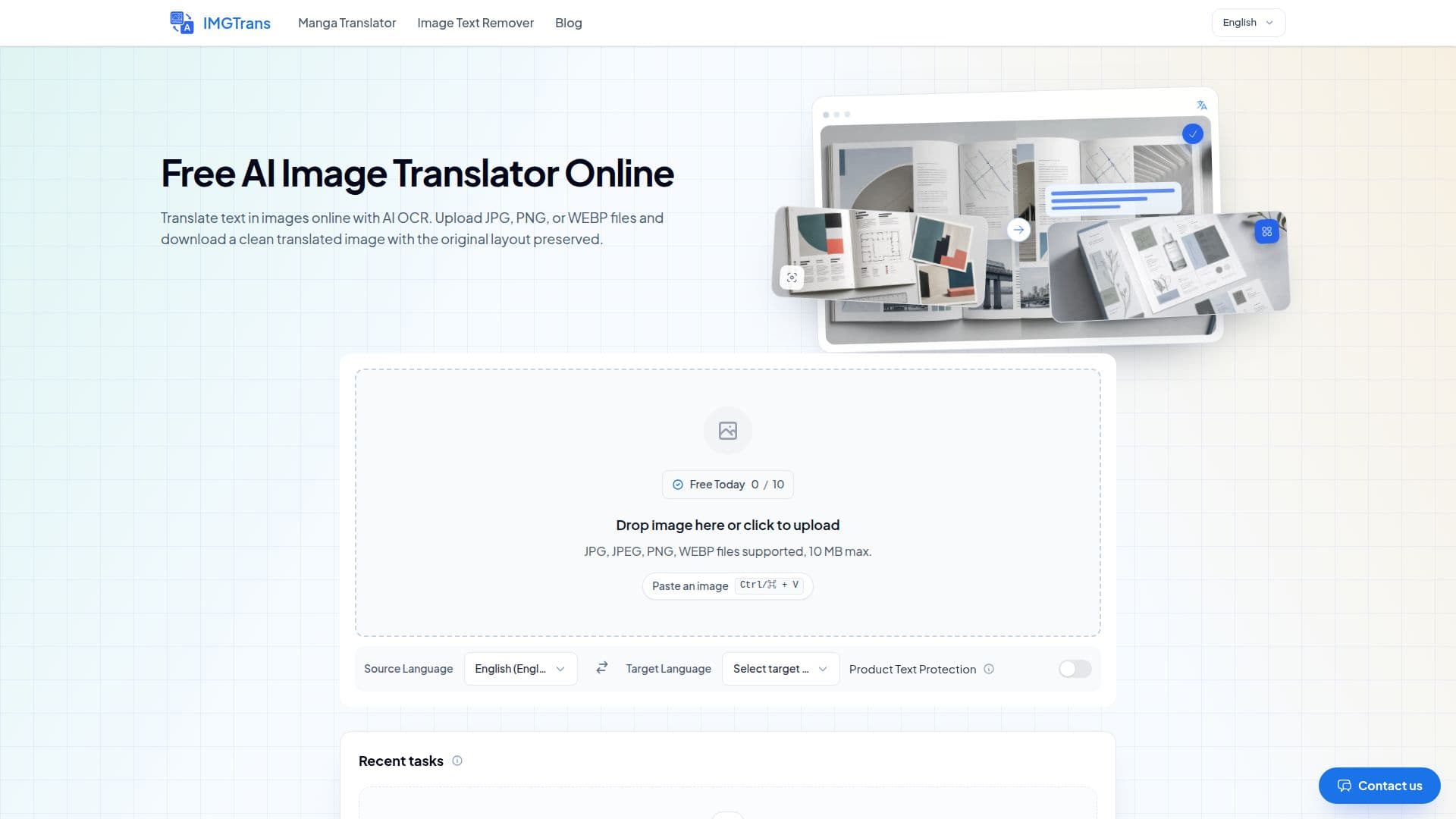The height and width of the screenshot is (819, 1456).
Task: Go to Image Text Remover
Action: pos(475,23)
